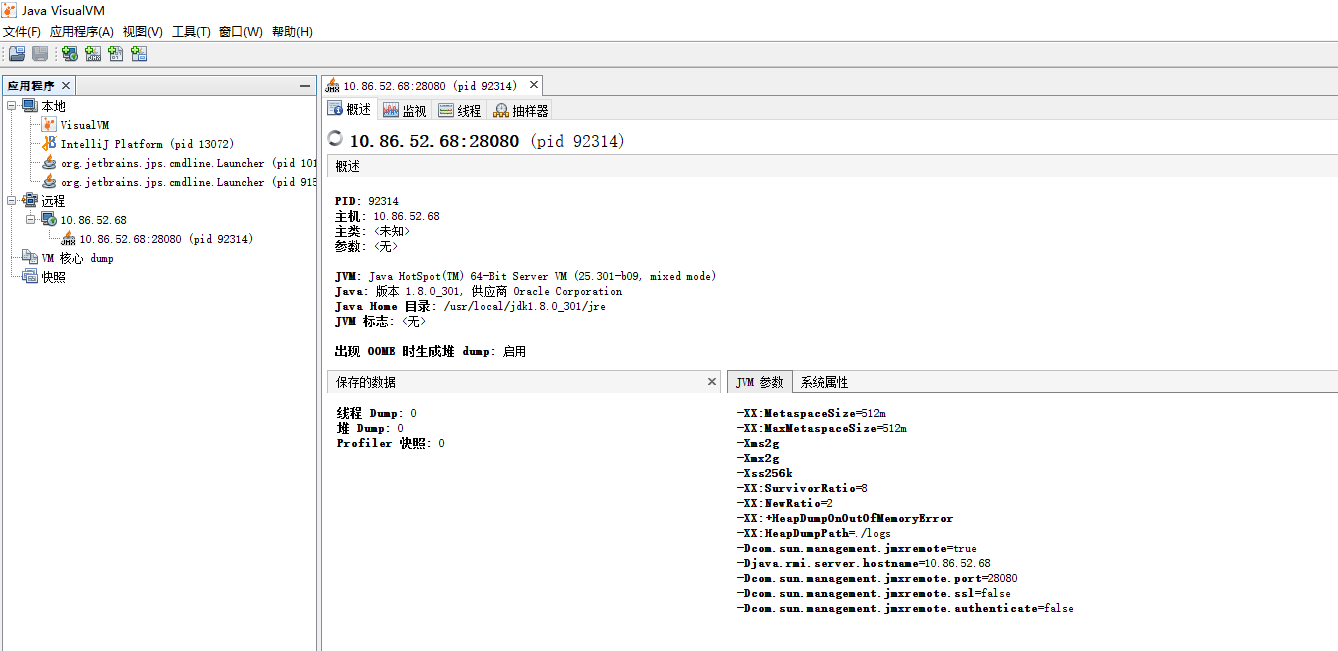Screen dimensions: 1338x651
Task: Click the Load snapshot toolbar icon
Action: [17, 54]
